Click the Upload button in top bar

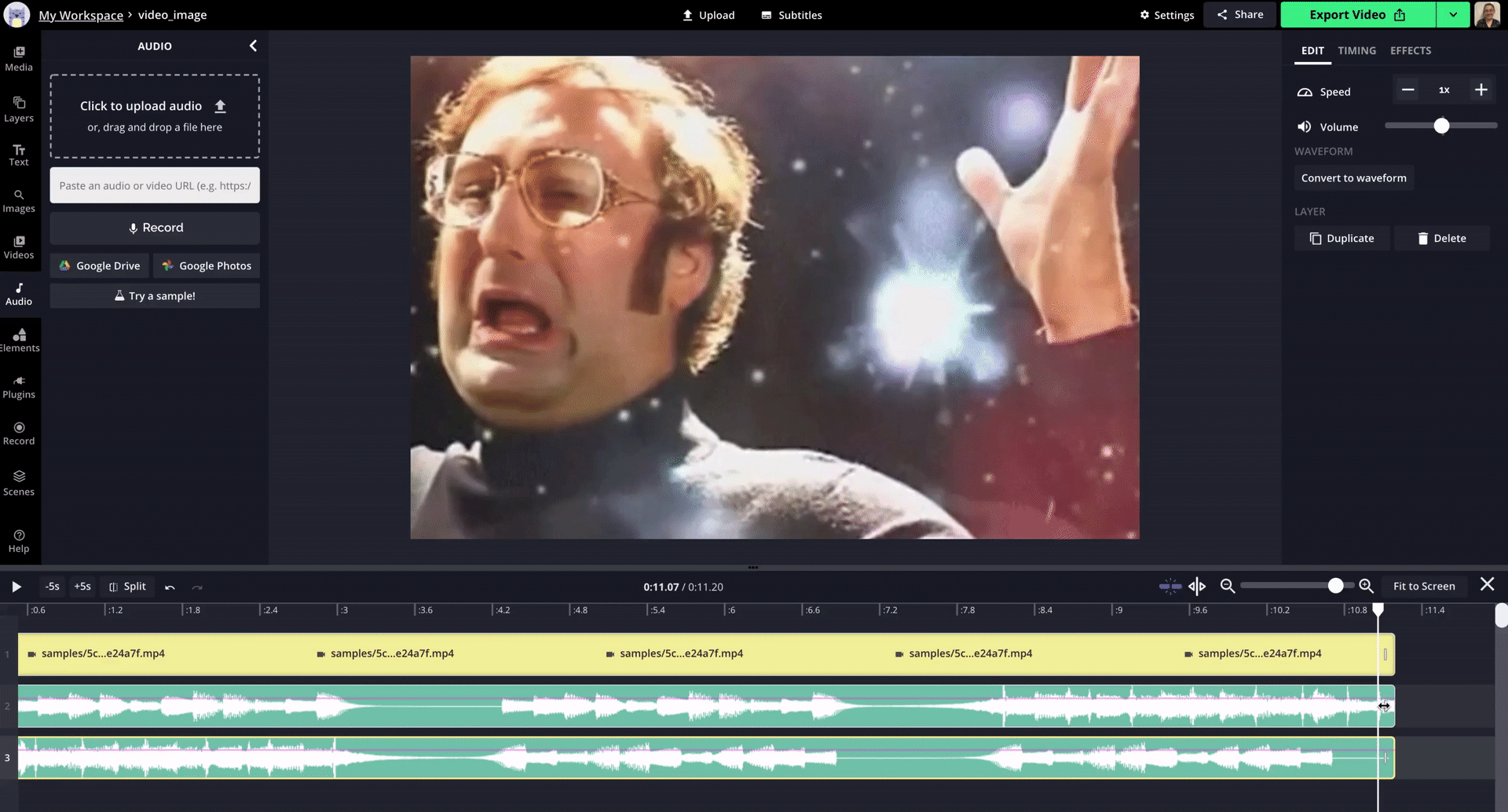coord(708,15)
